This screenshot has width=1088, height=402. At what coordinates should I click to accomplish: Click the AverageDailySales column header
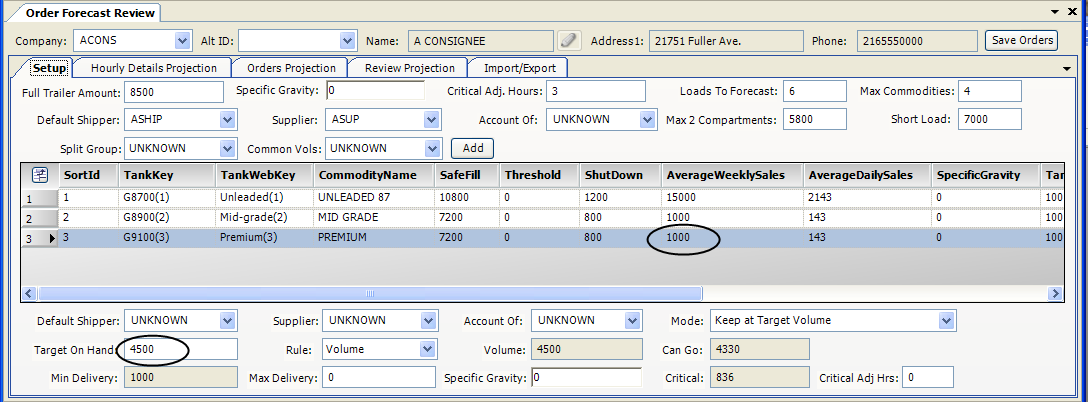coord(867,175)
